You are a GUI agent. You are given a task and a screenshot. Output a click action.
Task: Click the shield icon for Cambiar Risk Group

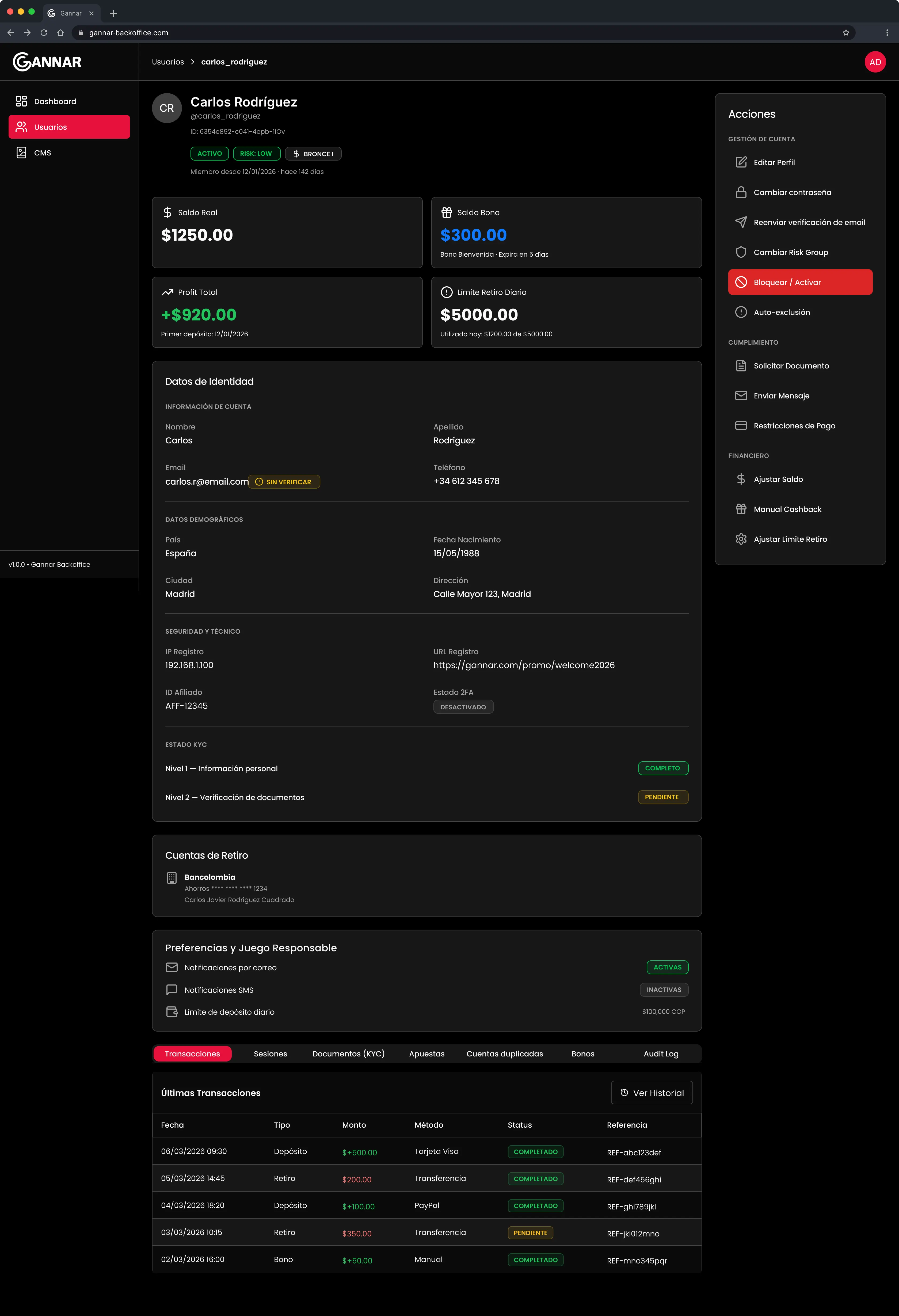[x=741, y=253]
